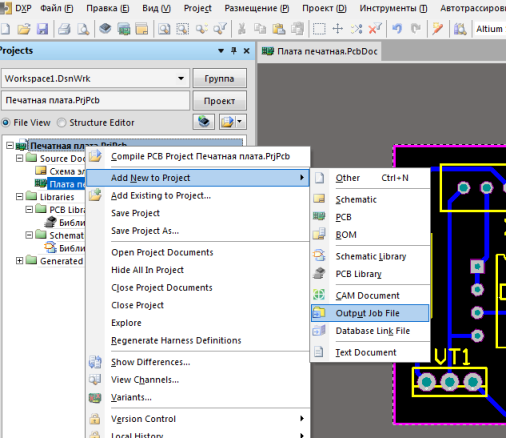This screenshot has height=438, width=506.
Task: Click the Cross Probe pencil icon
Action: (x=438, y=29)
